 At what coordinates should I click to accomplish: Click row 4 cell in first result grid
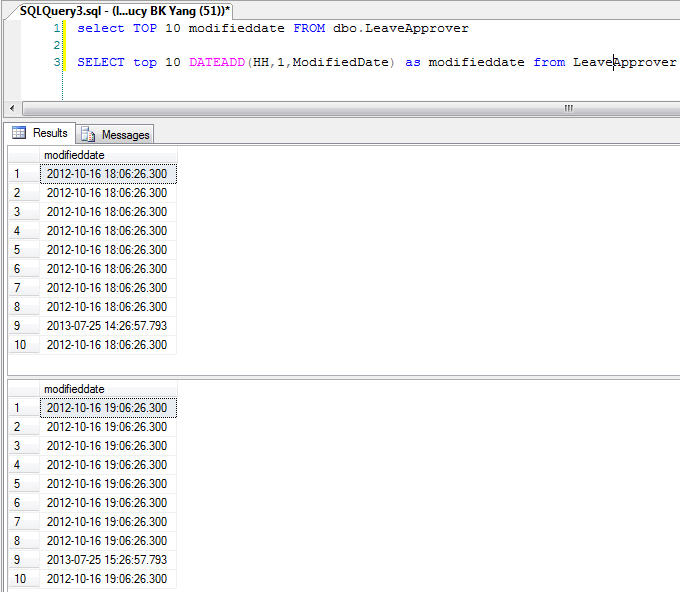click(108, 231)
